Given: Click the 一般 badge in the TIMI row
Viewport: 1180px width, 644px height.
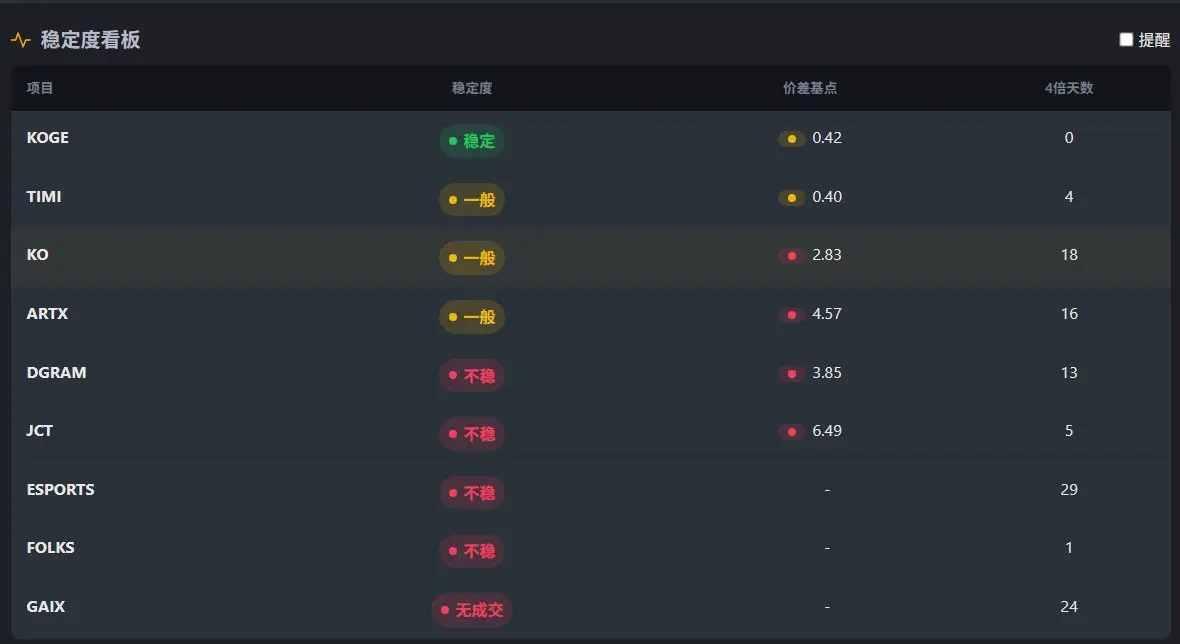Looking at the screenshot, I should click(x=472, y=199).
